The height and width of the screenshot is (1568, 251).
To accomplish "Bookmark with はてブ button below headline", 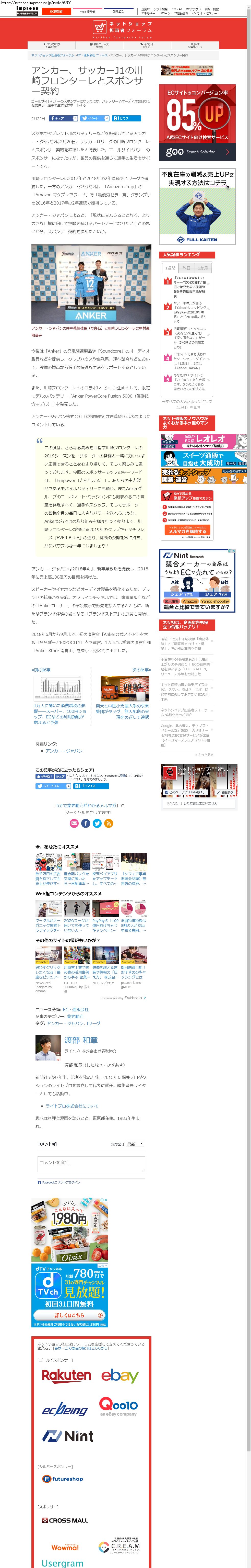I will 126,119.
